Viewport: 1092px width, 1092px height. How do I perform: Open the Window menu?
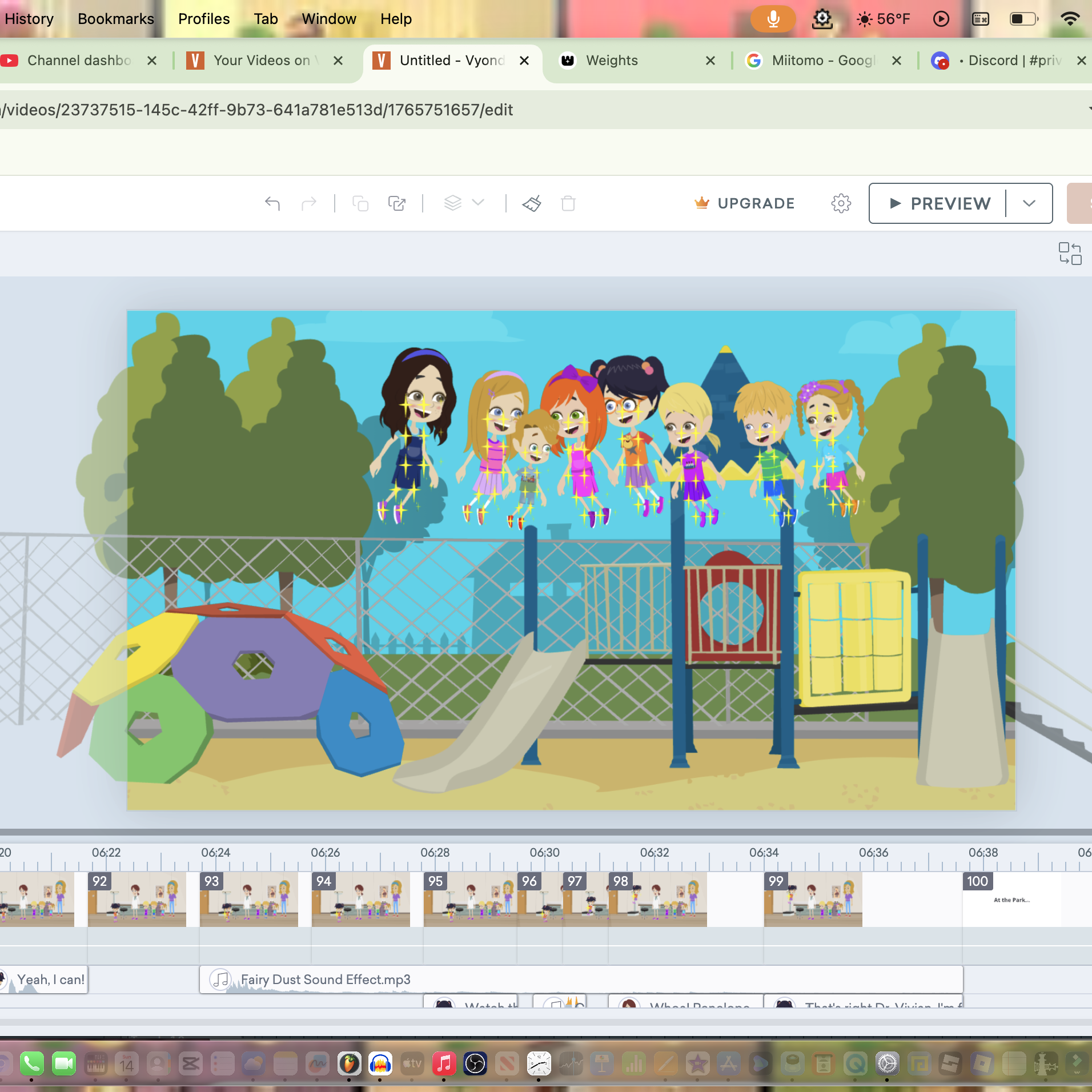329,19
